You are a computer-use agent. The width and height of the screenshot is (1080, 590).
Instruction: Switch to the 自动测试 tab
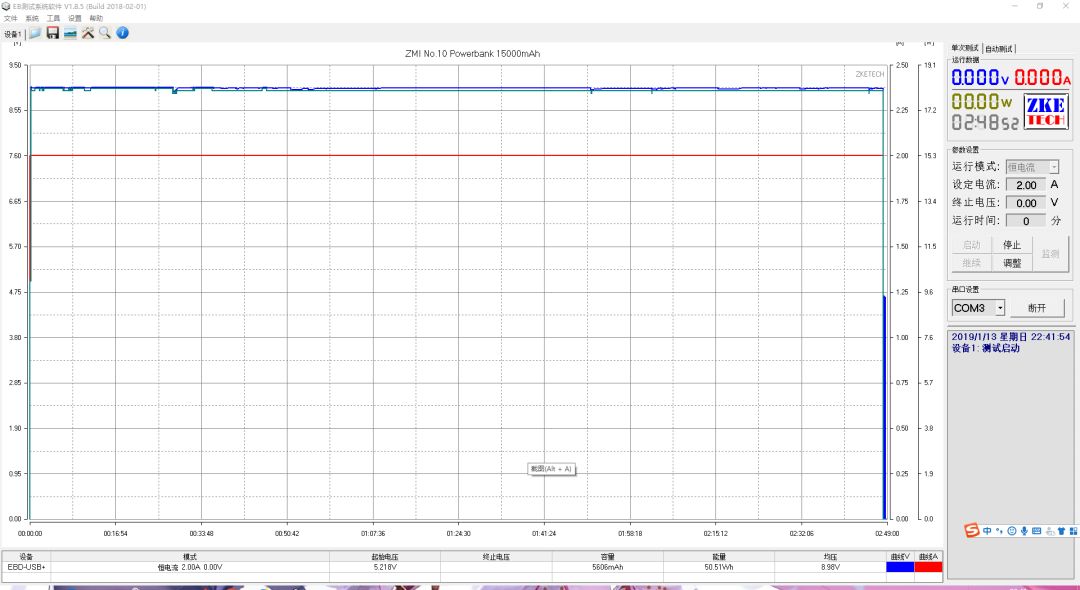coord(999,49)
